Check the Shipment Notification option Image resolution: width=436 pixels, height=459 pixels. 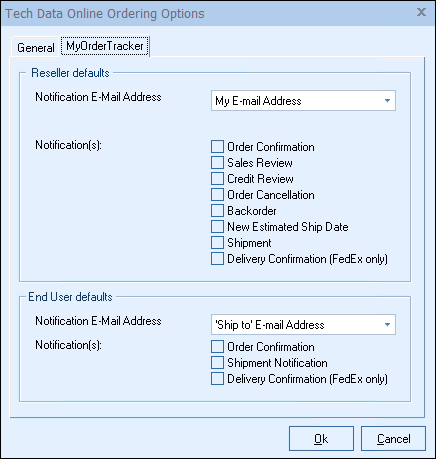tap(217, 363)
